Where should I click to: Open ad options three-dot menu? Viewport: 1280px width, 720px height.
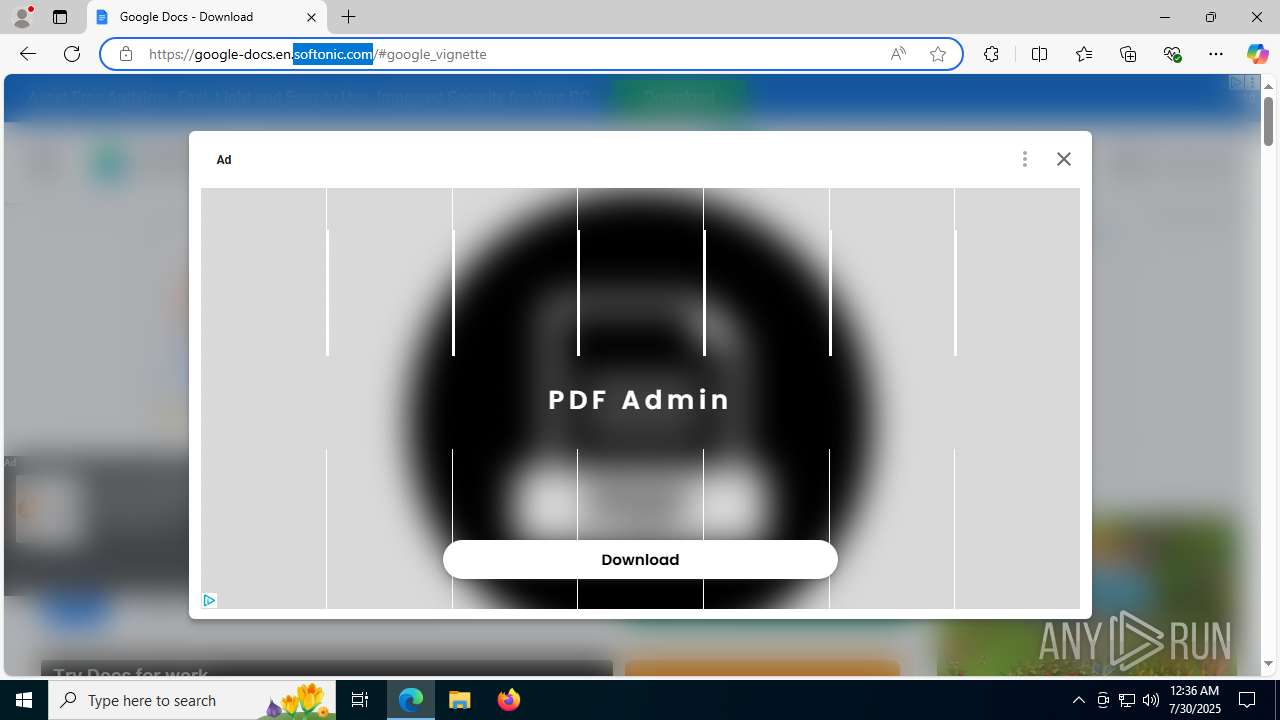tap(1024, 159)
